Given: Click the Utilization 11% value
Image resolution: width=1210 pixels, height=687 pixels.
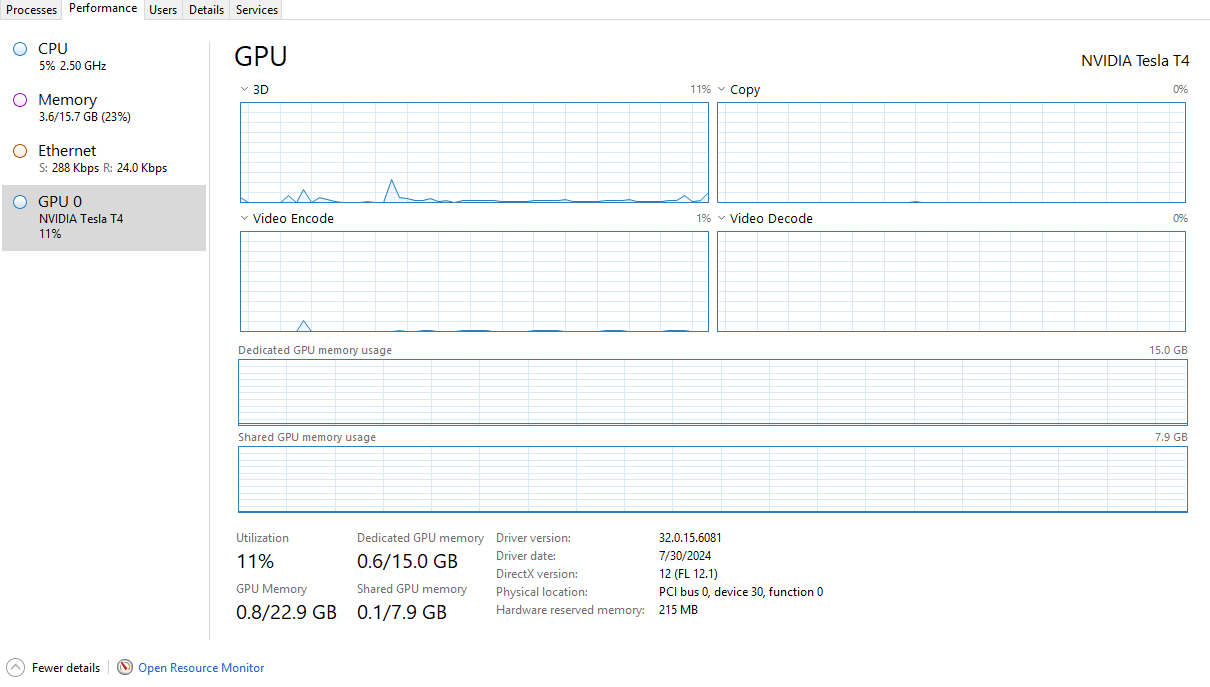Looking at the screenshot, I should point(255,561).
